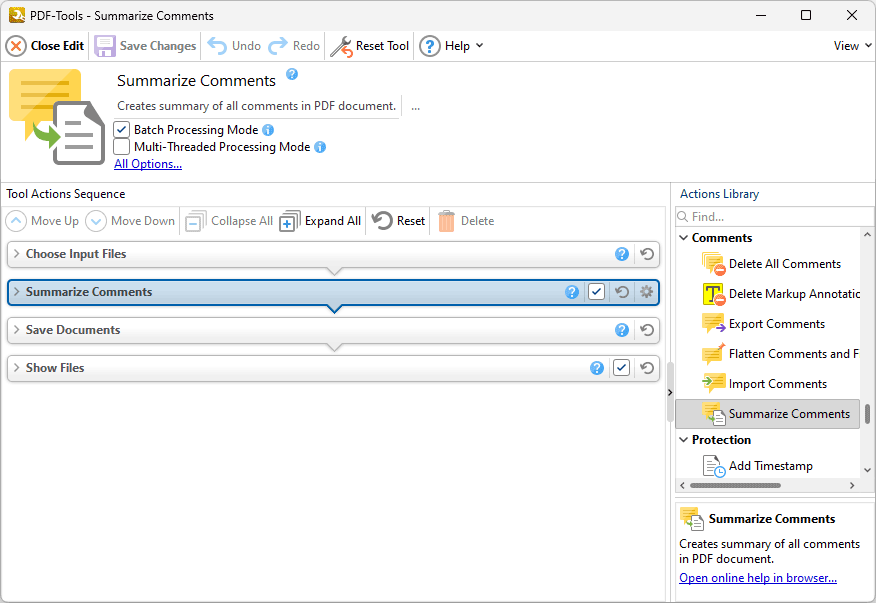Image resolution: width=876 pixels, height=603 pixels.
Task: Click the Redo arrow icon
Action: pyautogui.click(x=278, y=46)
